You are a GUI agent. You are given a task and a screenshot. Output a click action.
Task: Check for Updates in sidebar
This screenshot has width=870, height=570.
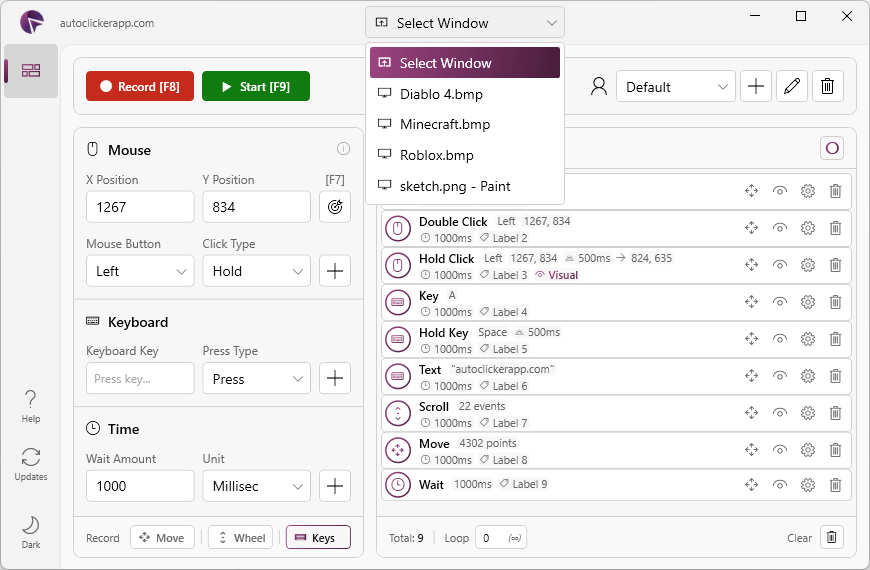pyautogui.click(x=31, y=464)
